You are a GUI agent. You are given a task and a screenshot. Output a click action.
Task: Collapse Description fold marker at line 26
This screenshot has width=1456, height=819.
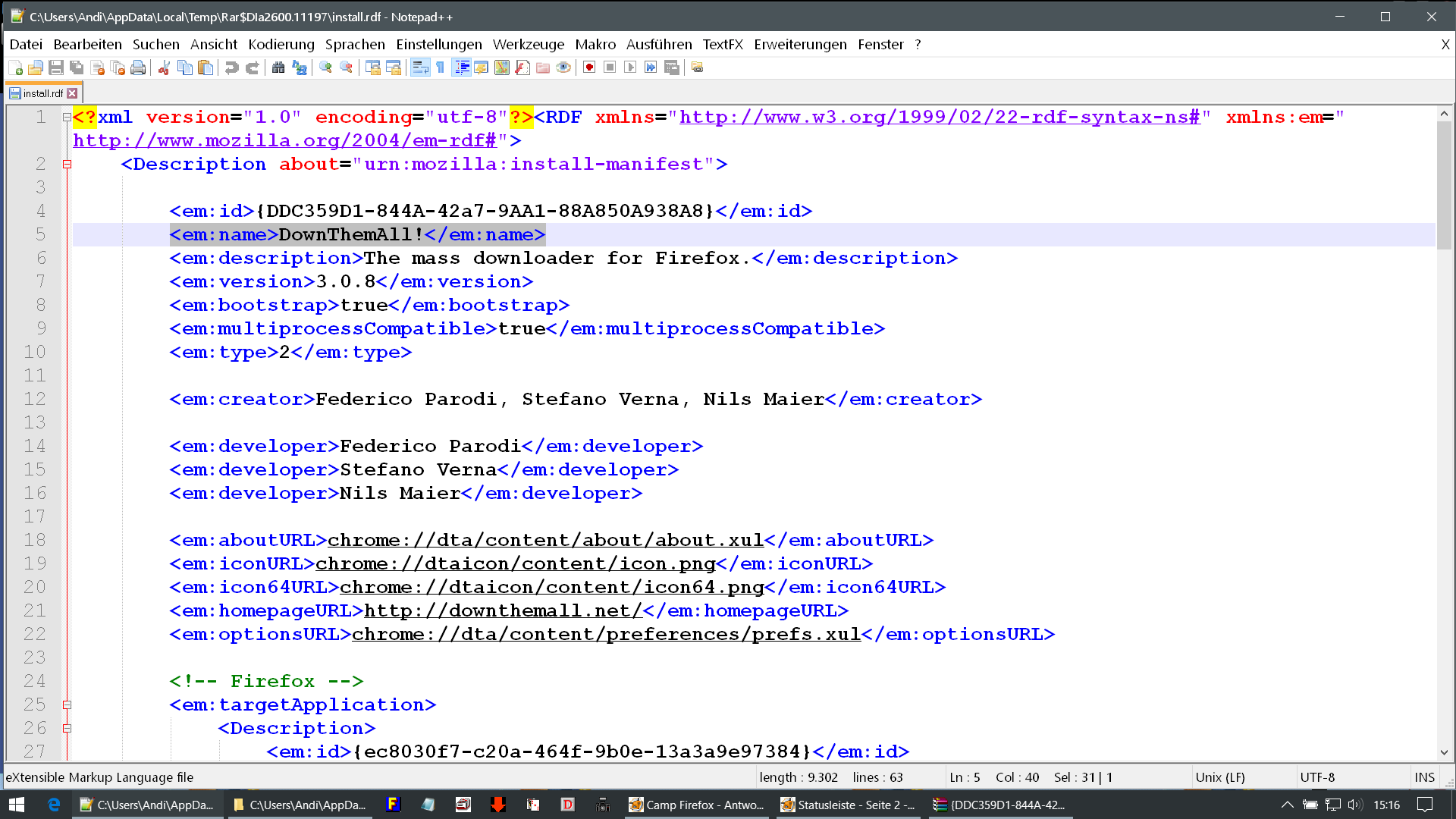[67, 728]
